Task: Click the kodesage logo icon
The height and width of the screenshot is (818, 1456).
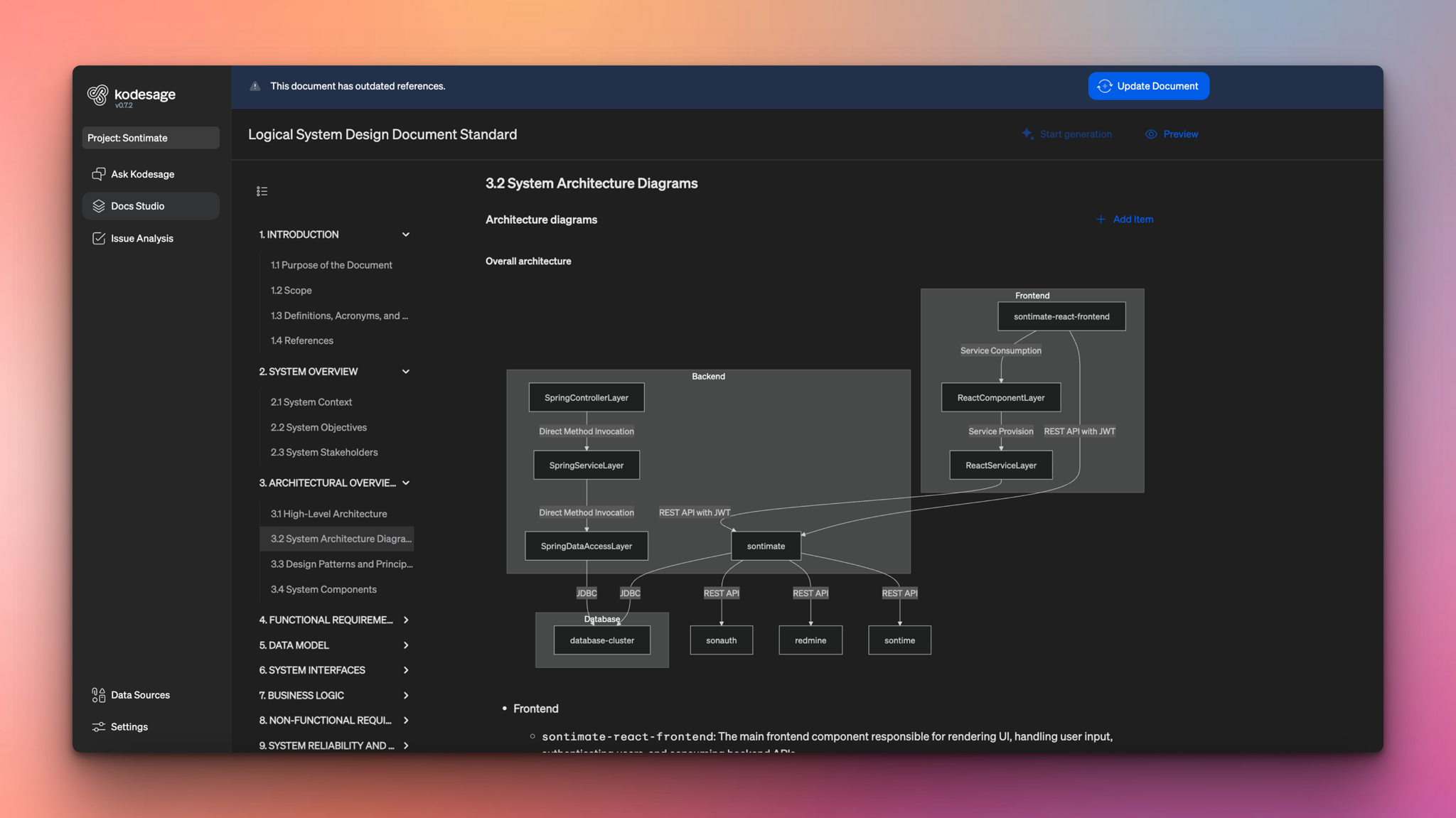Action: (99, 95)
